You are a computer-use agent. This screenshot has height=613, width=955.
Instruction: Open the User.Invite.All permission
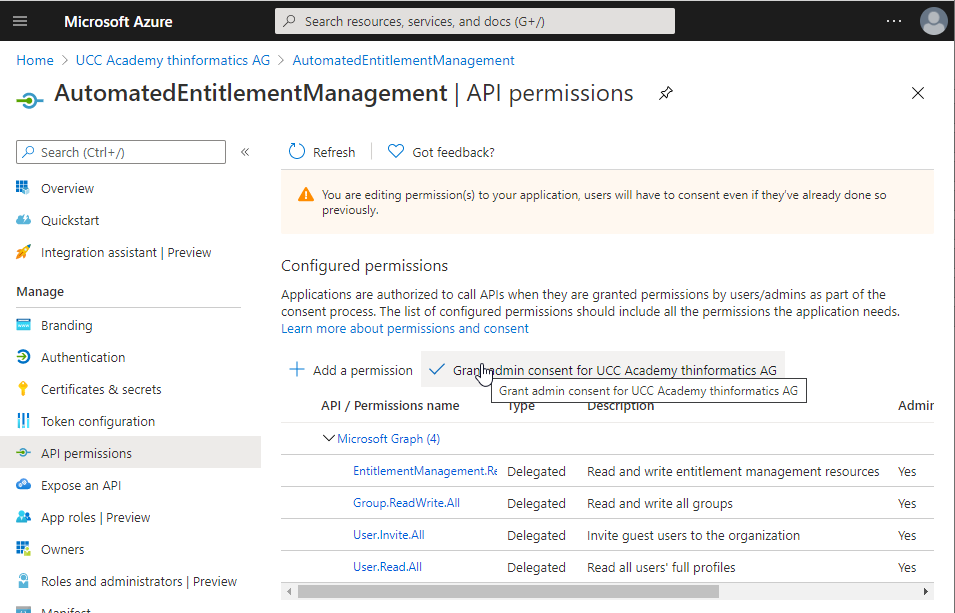pyautogui.click(x=389, y=534)
